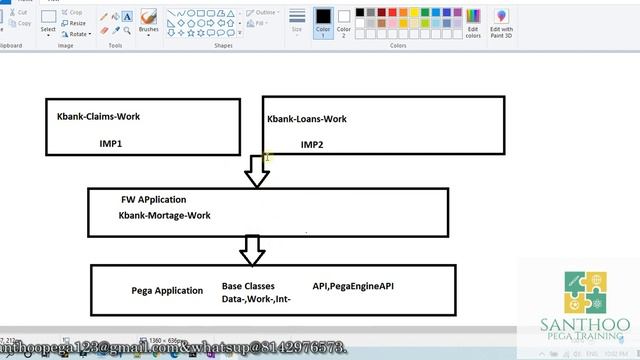Viewport: 640px width, 360px height.
Task: Choose the Pentagon shape
Action: (x=191, y=23)
